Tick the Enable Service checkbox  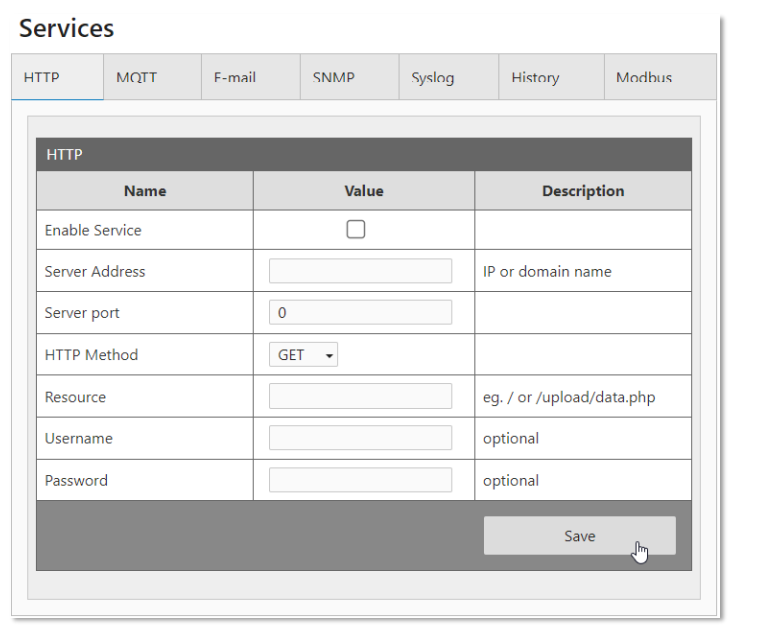point(355,230)
